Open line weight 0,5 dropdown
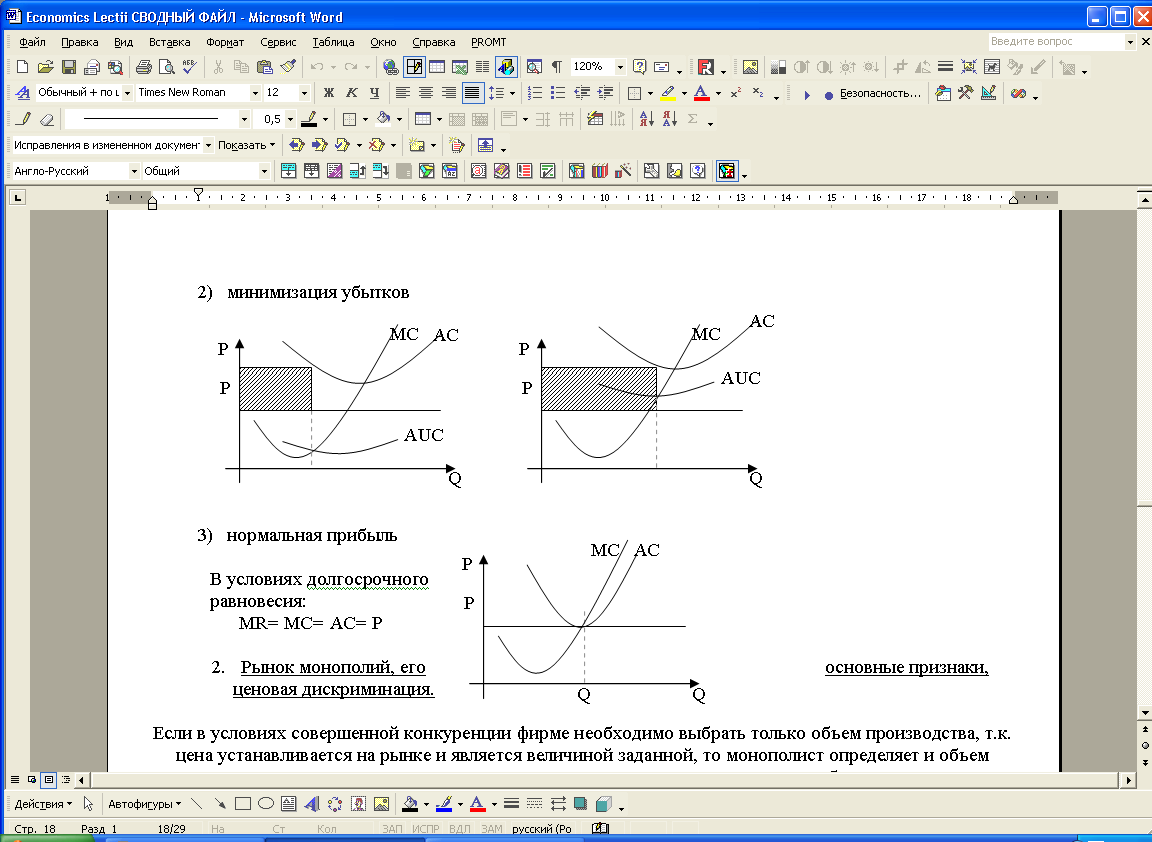 click(291, 119)
